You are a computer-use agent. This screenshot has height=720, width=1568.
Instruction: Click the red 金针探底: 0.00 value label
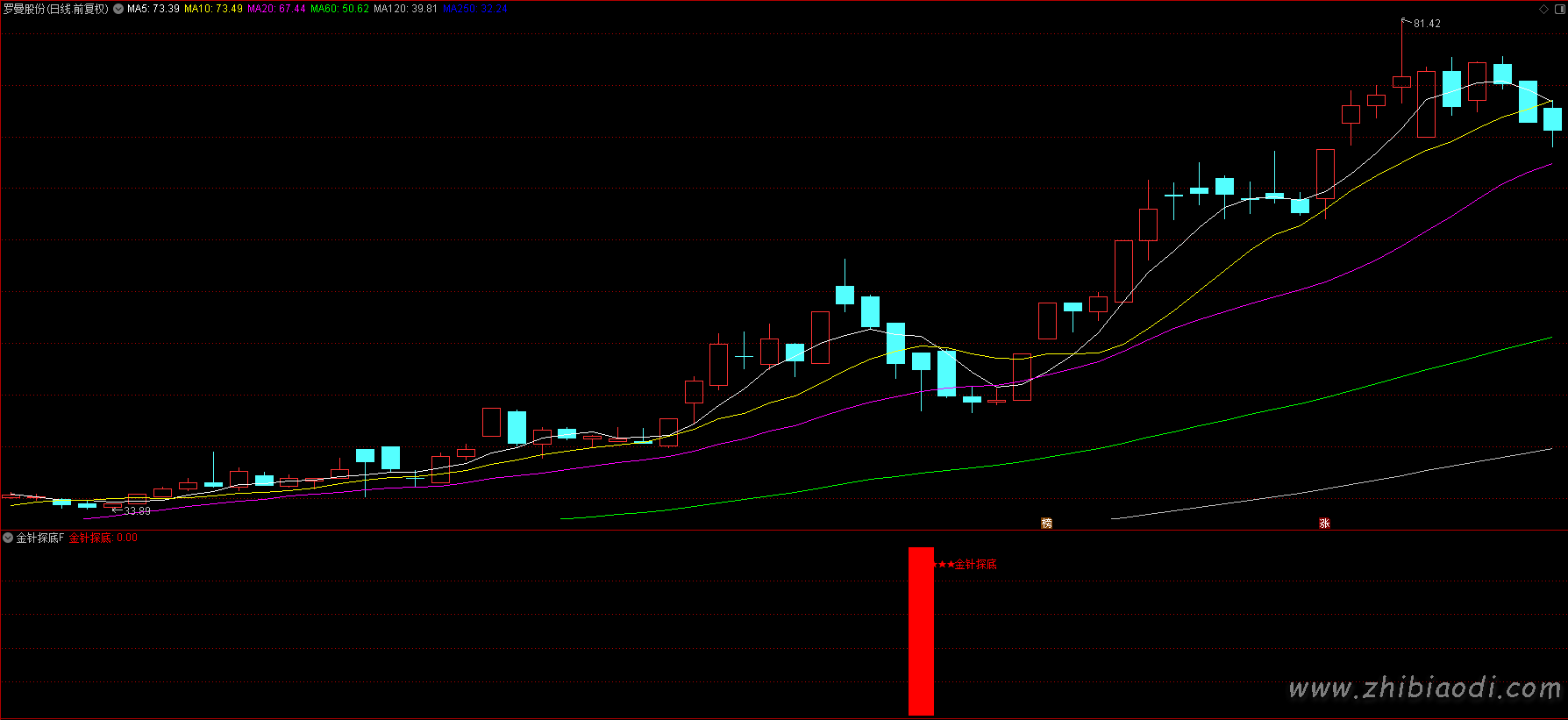103,538
